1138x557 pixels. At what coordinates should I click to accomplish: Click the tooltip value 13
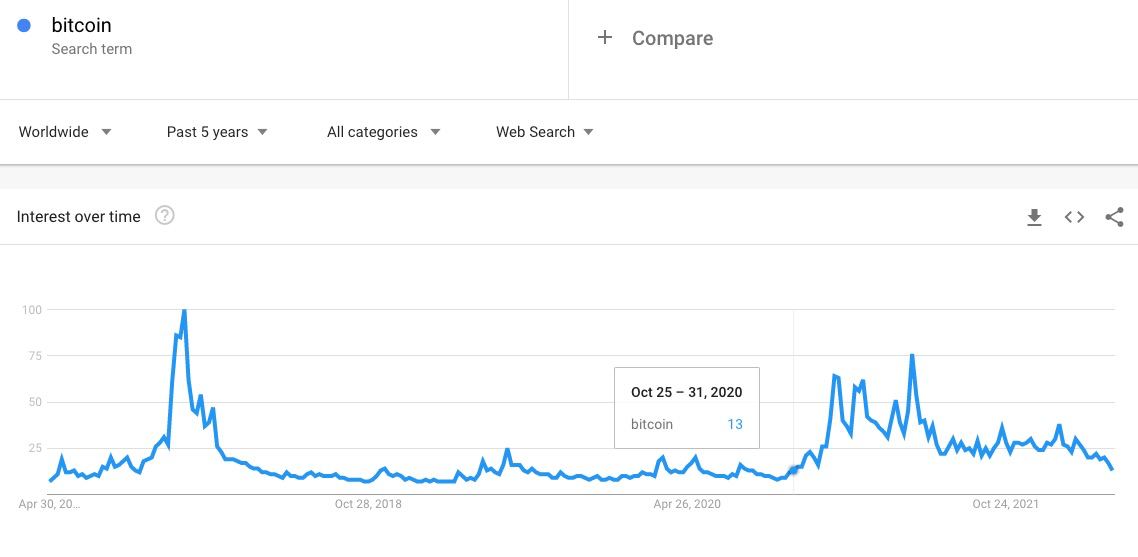coord(735,424)
